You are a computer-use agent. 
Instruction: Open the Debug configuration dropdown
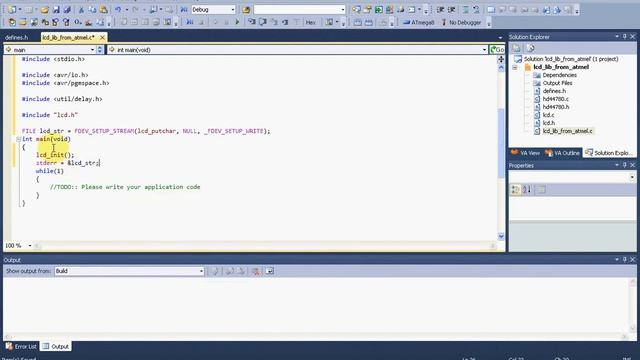coord(233,9)
